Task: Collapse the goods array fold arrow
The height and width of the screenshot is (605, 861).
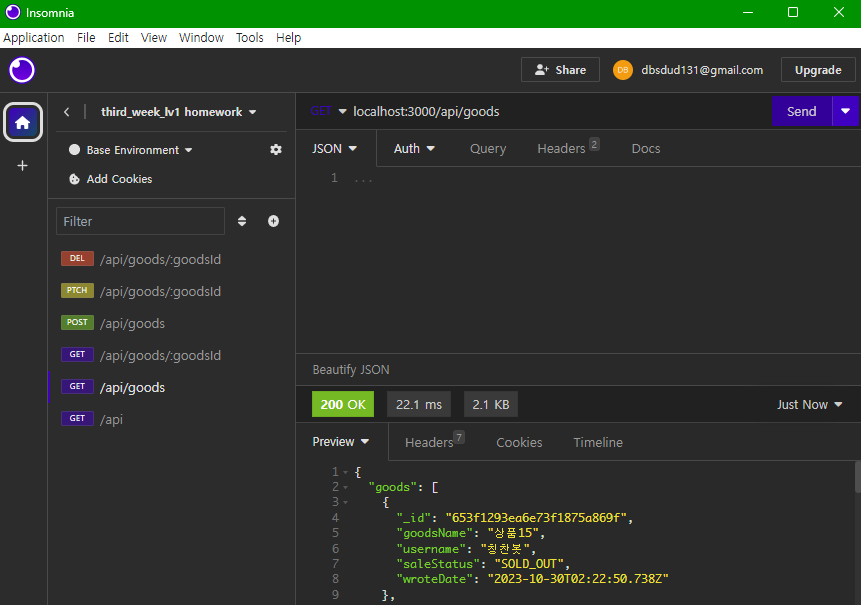Action: [x=345, y=487]
